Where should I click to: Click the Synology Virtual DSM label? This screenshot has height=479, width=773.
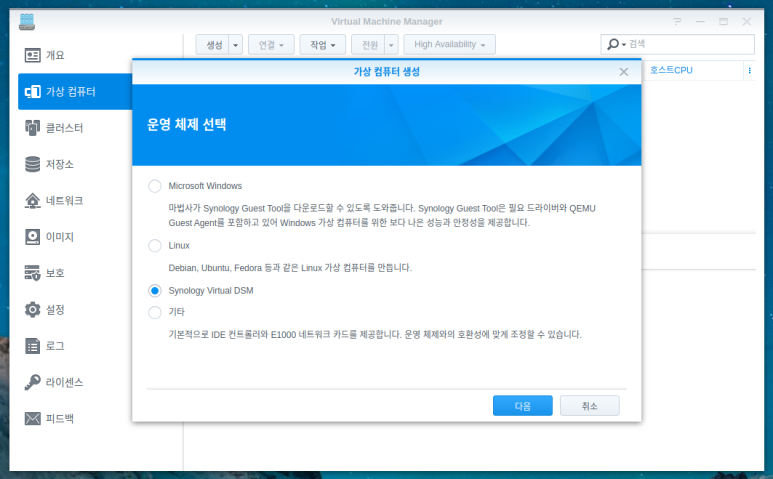pyautogui.click(x=211, y=291)
